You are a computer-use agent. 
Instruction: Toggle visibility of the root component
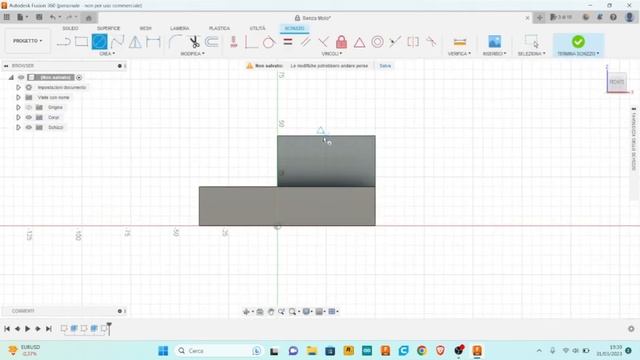(x=21, y=77)
